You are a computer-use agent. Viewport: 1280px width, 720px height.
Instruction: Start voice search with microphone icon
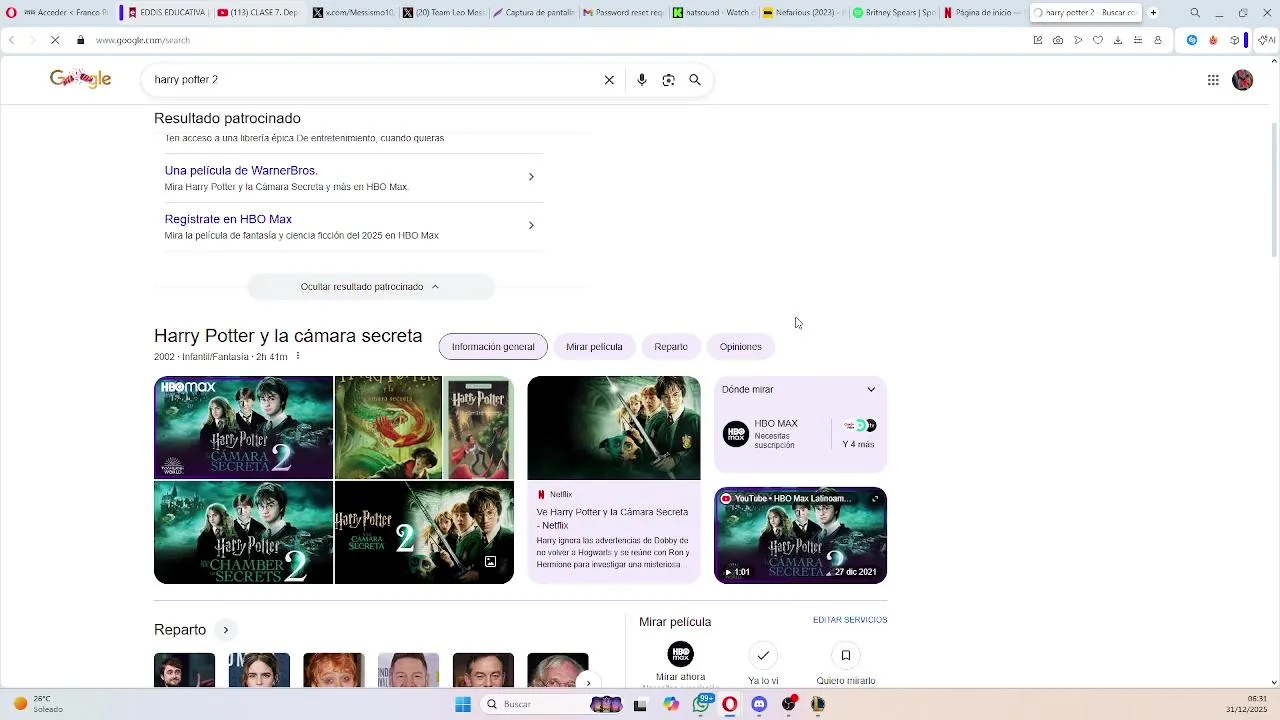click(642, 80)
